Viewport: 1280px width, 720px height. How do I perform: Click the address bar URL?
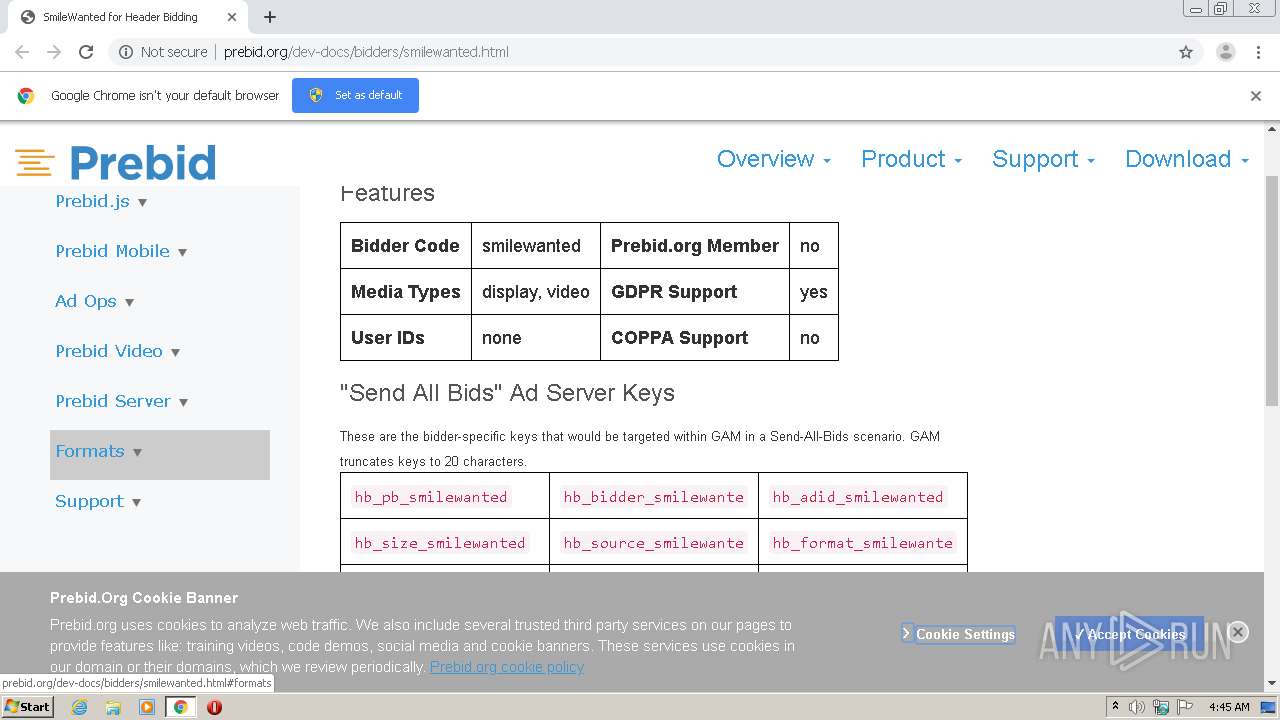366,52
